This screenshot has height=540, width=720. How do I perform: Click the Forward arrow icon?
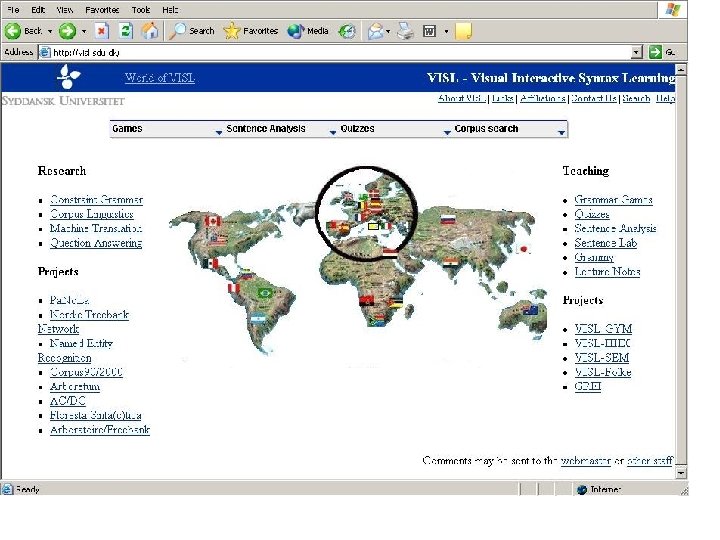coord(67,31)
